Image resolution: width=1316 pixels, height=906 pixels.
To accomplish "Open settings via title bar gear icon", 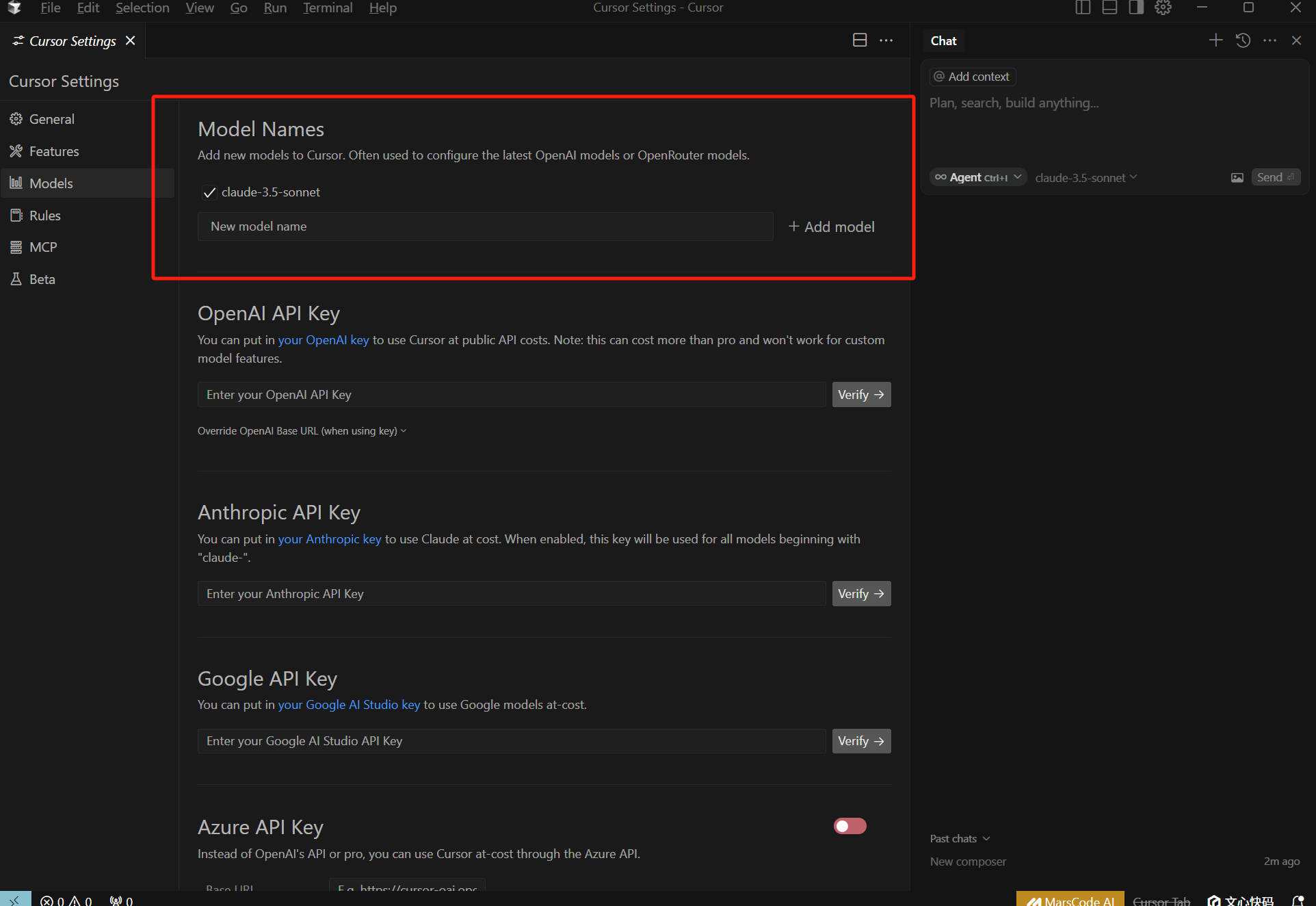I will click(x=1163, y=8).
